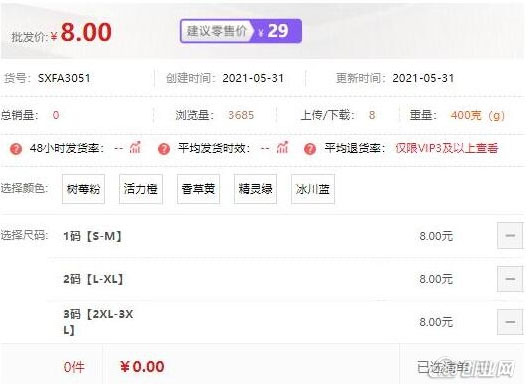Select the 树莓粉 color option

pyautogui.click(x=83, y=189)
